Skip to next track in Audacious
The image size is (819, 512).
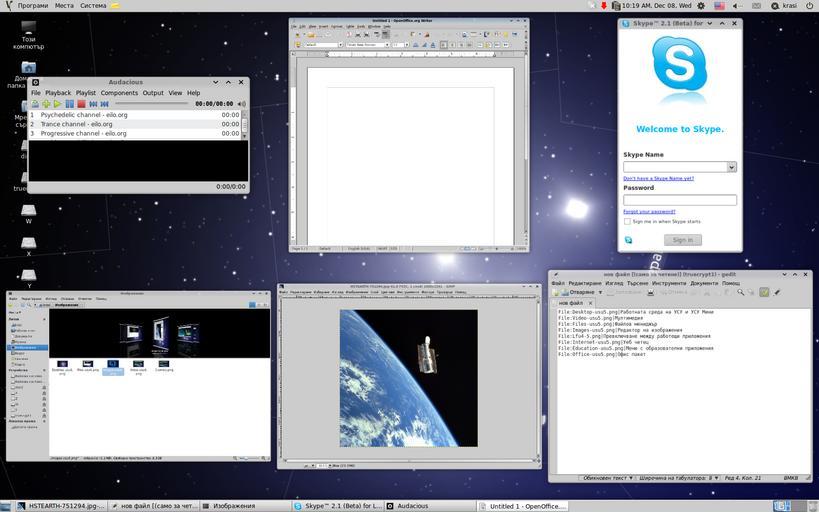(104, 104)
